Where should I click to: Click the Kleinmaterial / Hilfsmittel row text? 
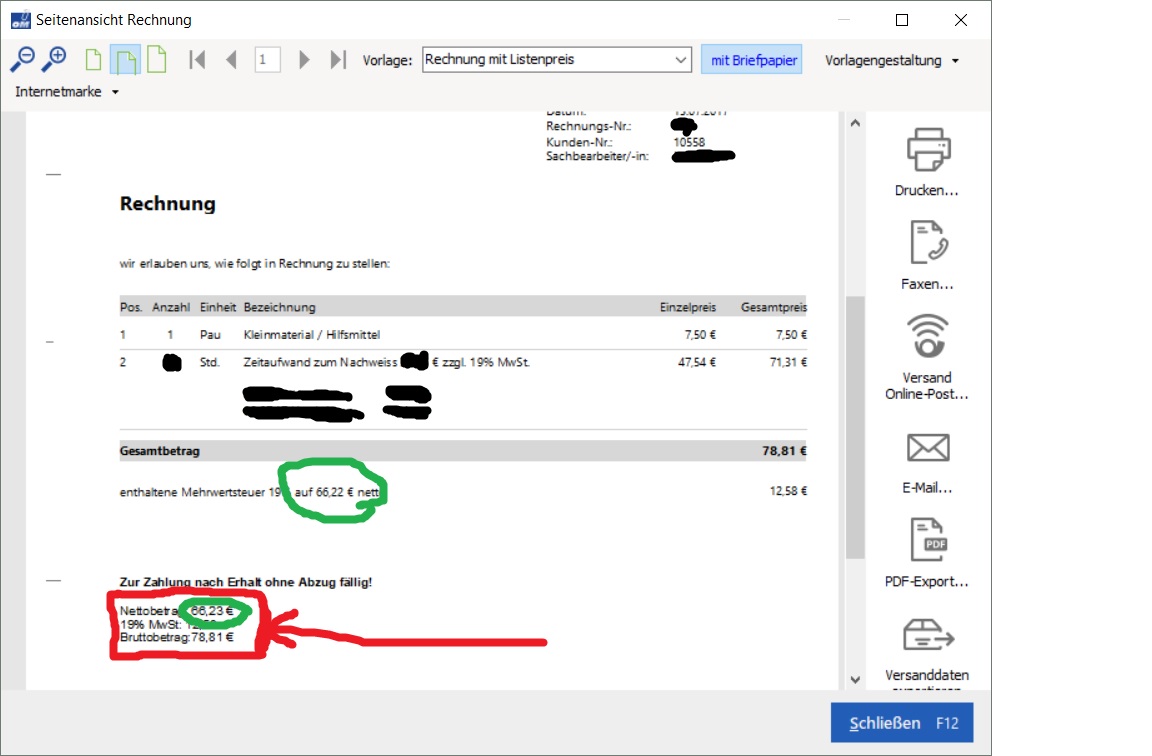coord(312,335)
